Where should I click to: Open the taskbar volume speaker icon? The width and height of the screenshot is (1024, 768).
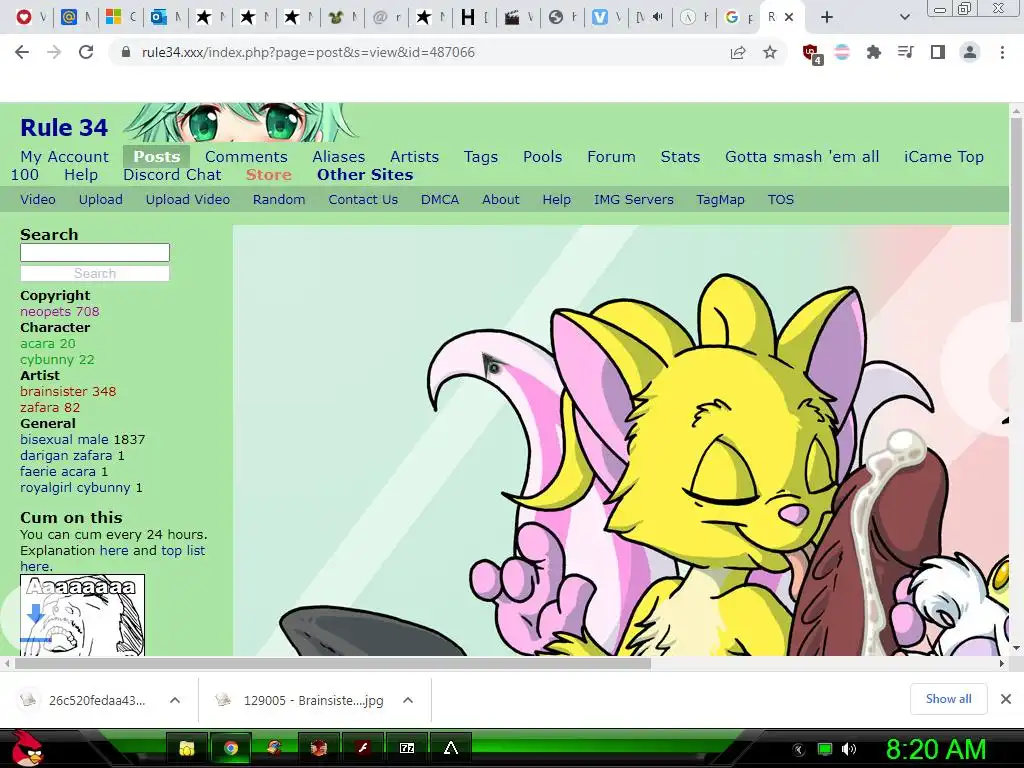pyautogui.click(x=848, y=749)
